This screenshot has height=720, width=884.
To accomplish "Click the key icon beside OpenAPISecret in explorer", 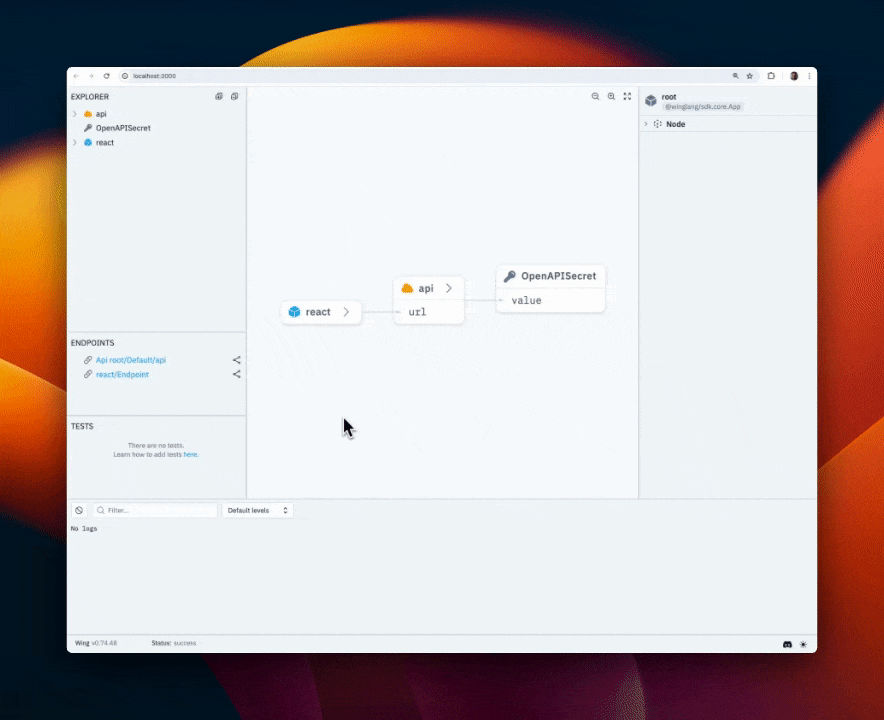I will pos(88,128).
